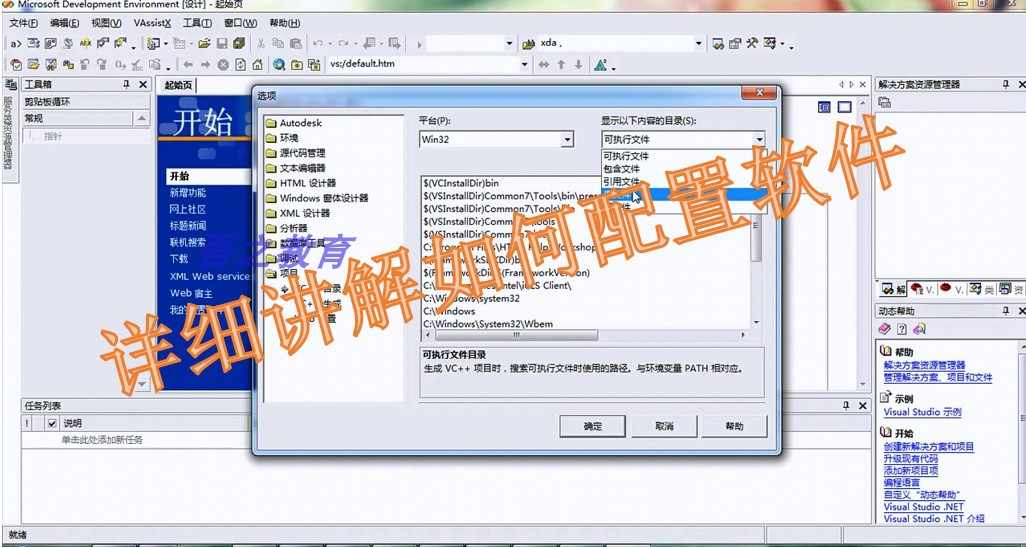Click the Dynamic Help Contents book icon
Image resolution: width=1026 pixels, height=547 pixels.
pos(885,328)
